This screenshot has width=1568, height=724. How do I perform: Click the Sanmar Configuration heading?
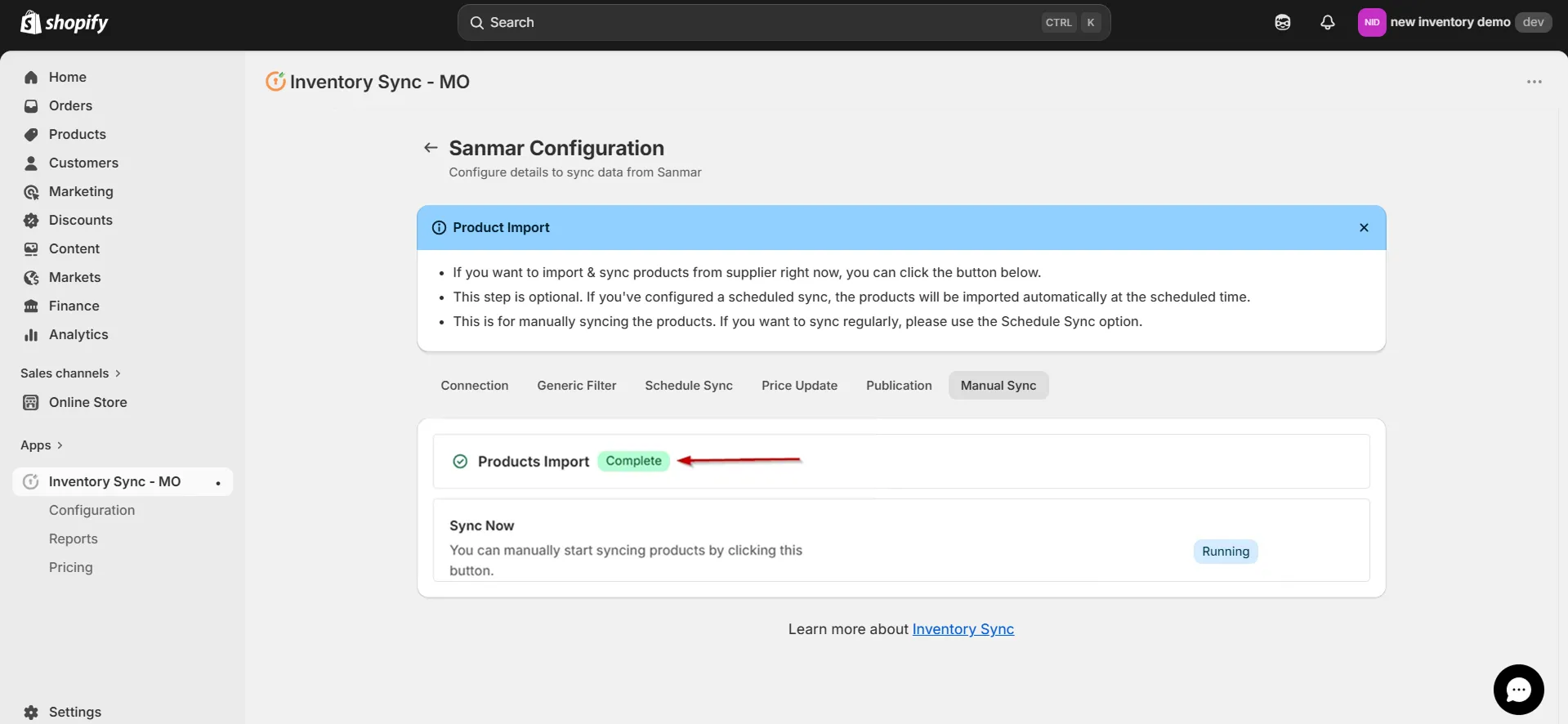556,148
